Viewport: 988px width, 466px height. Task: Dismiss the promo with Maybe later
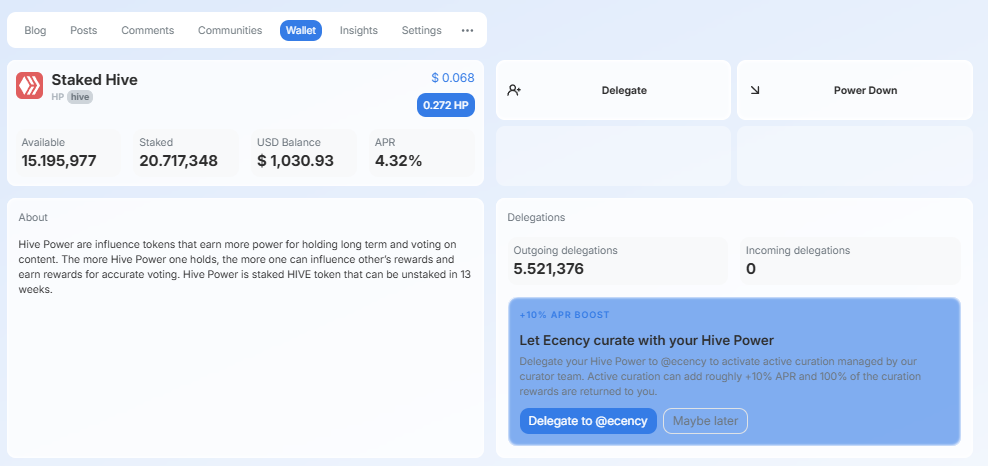(705, 421)
